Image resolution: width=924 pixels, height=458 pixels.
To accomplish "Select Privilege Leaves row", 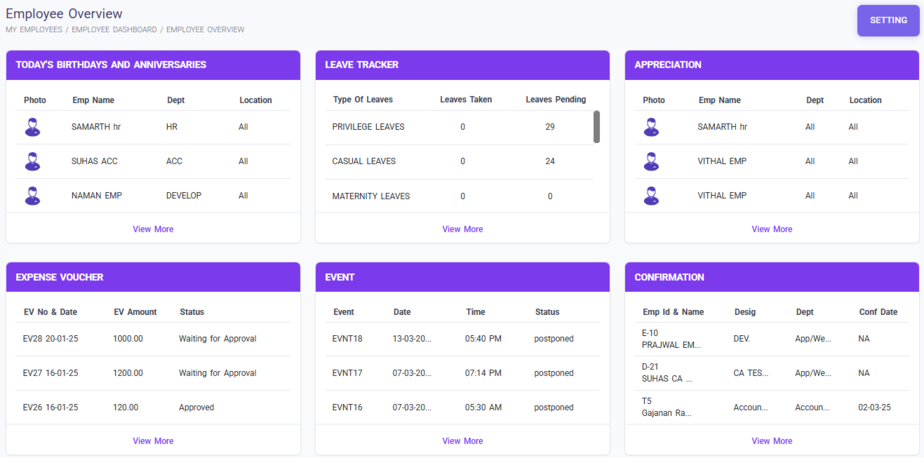I will pos(460,127).
